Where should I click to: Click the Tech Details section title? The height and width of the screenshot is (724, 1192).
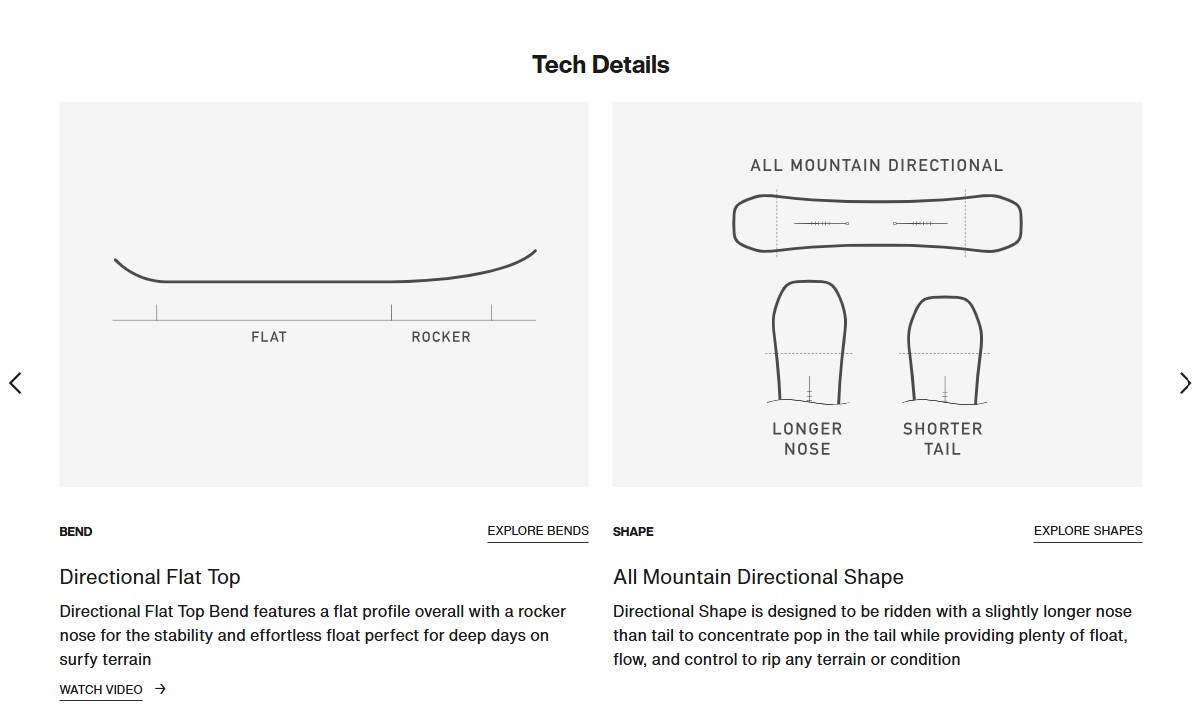[x=600, y=65]
